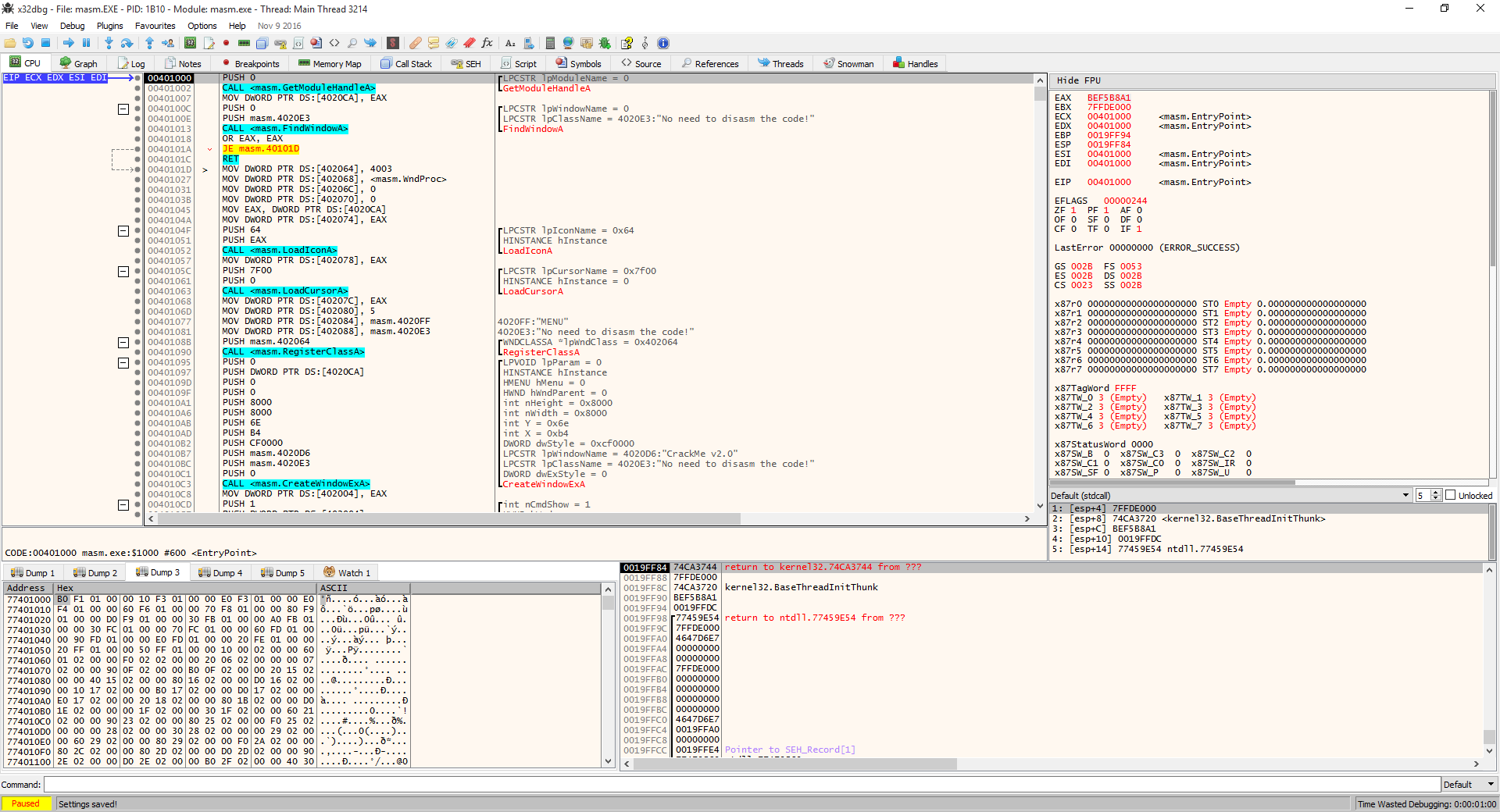Open the Labels toolbar icon
Screen dimensions: 1500x812
[452, 43]
